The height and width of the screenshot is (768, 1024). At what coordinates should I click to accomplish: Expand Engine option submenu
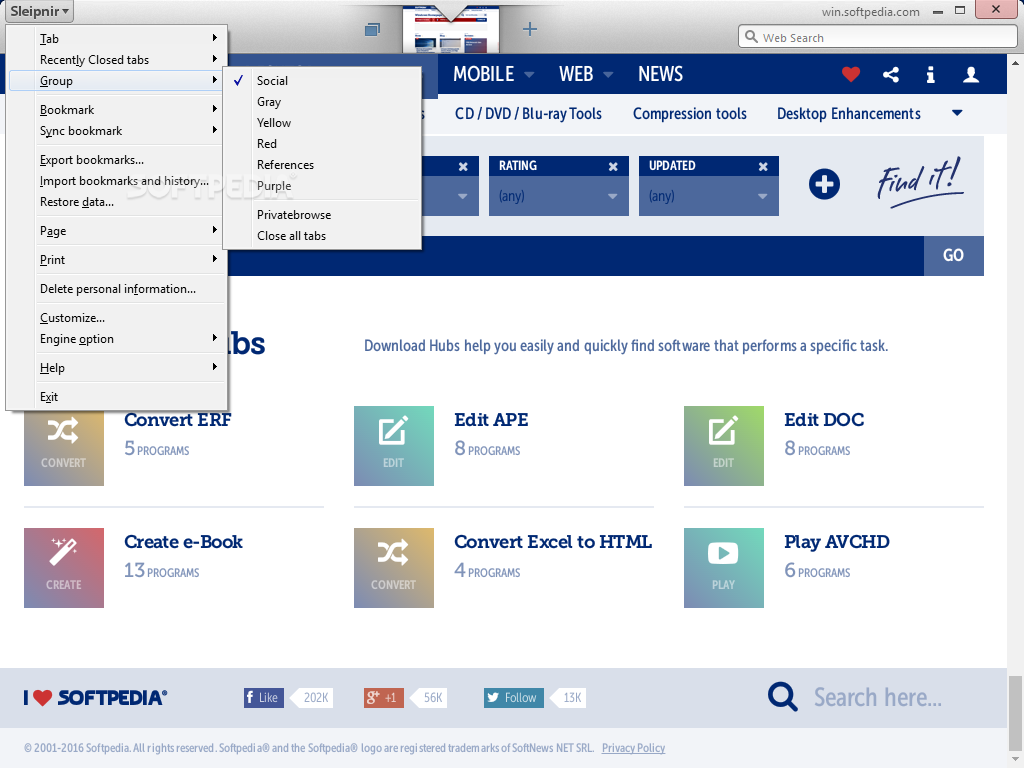[118, 339]
